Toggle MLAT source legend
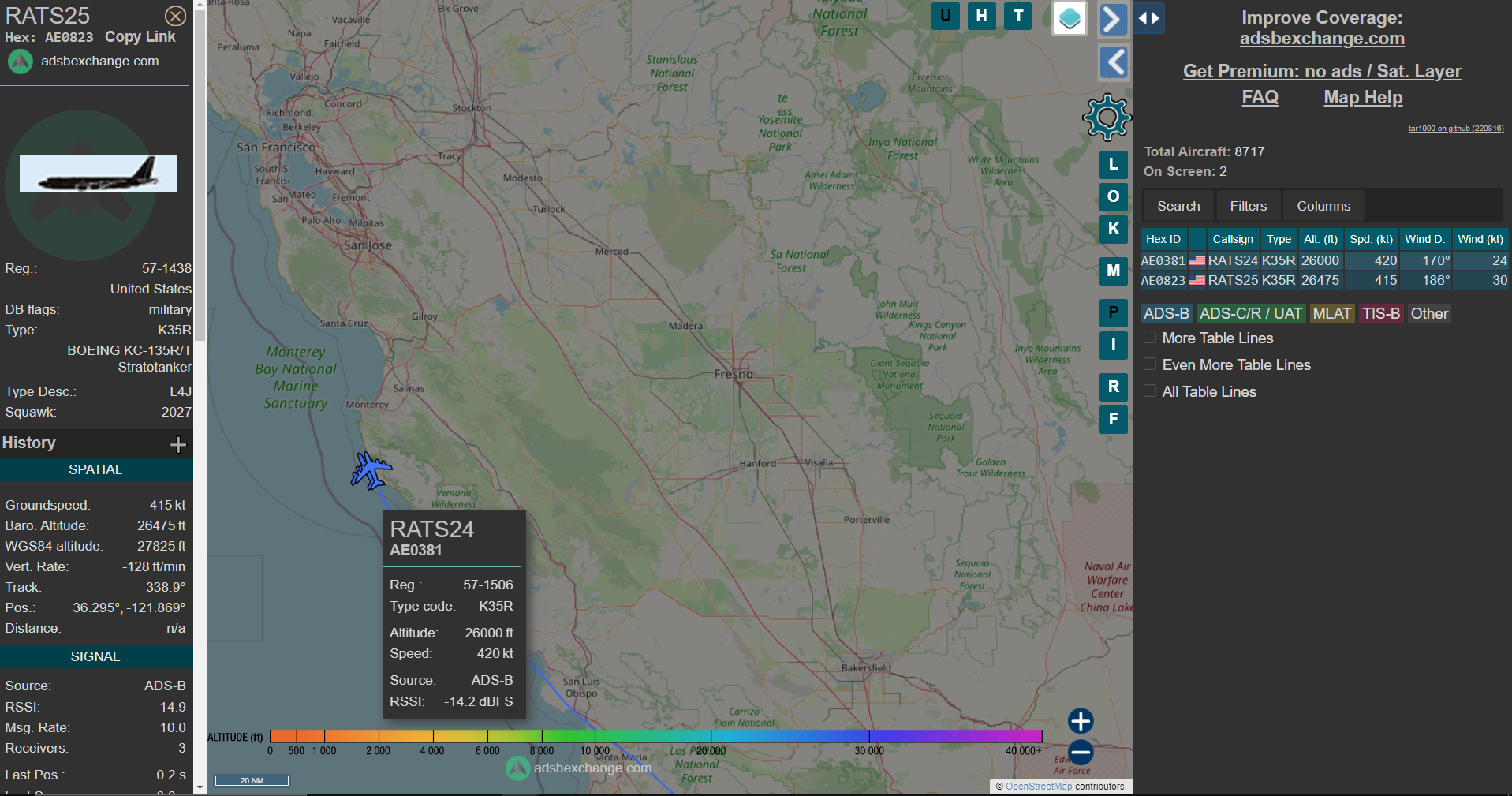The image size is (1512, 796). click(1331, 313)
